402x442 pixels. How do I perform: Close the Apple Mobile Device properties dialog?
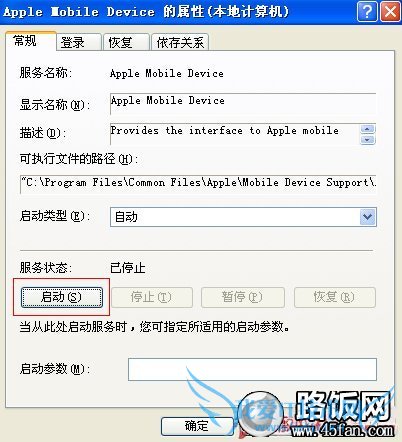390,12
